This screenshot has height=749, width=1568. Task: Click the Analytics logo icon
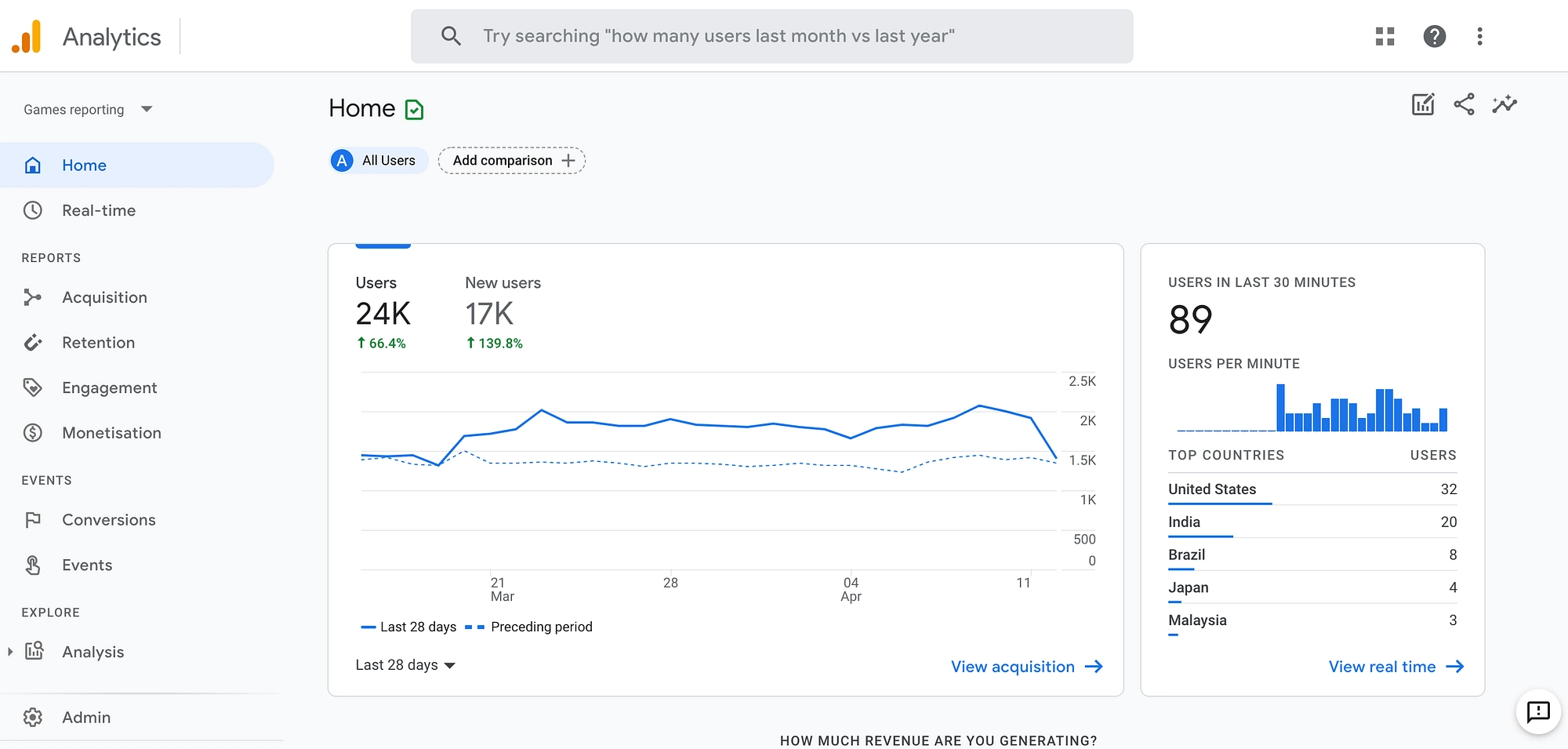[27, 37]
